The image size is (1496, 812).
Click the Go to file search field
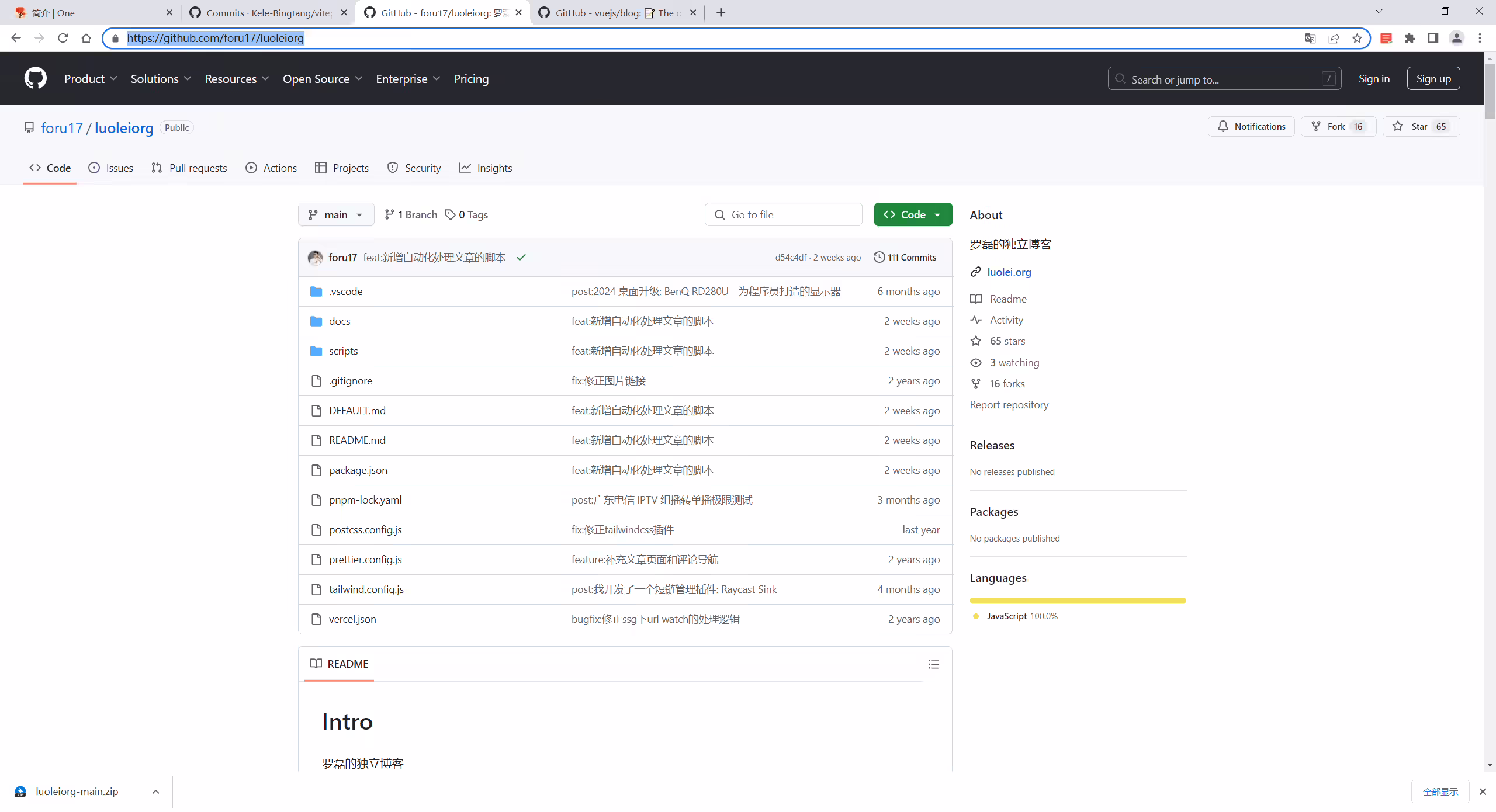[783, 214]
